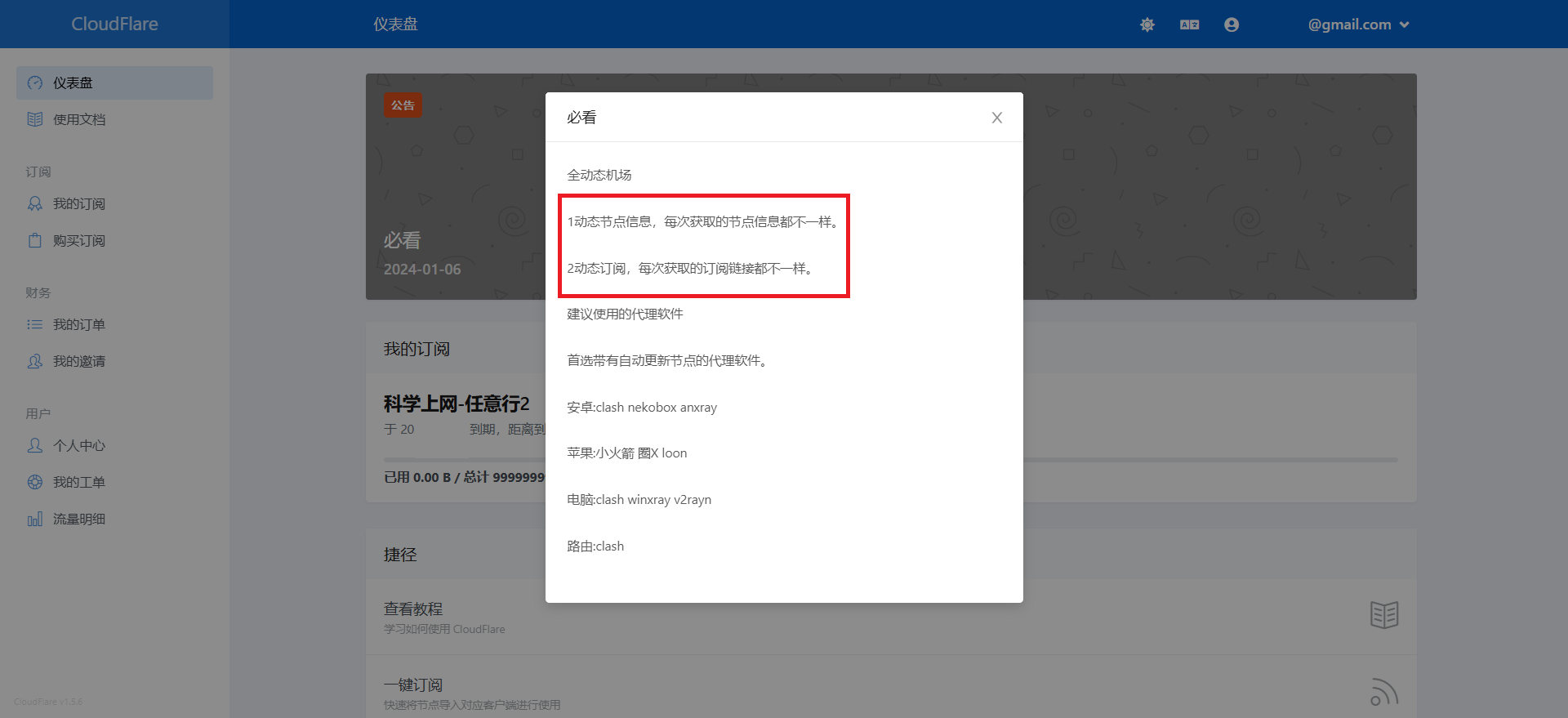This screenshot has height=718, width=1568.
Task: Click the 我的订阅 sidebar icon
Action: tap(35, 203)
